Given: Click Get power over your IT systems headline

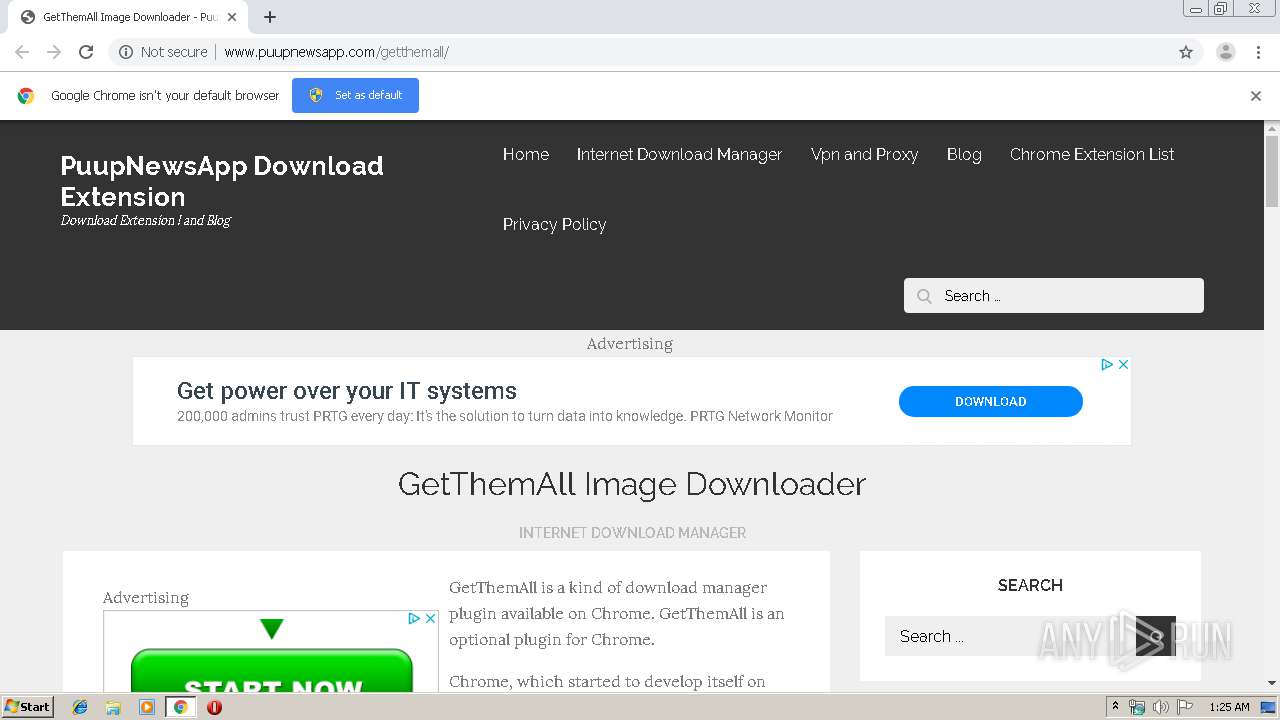Looking at the screenshot, I should [347, 391].
